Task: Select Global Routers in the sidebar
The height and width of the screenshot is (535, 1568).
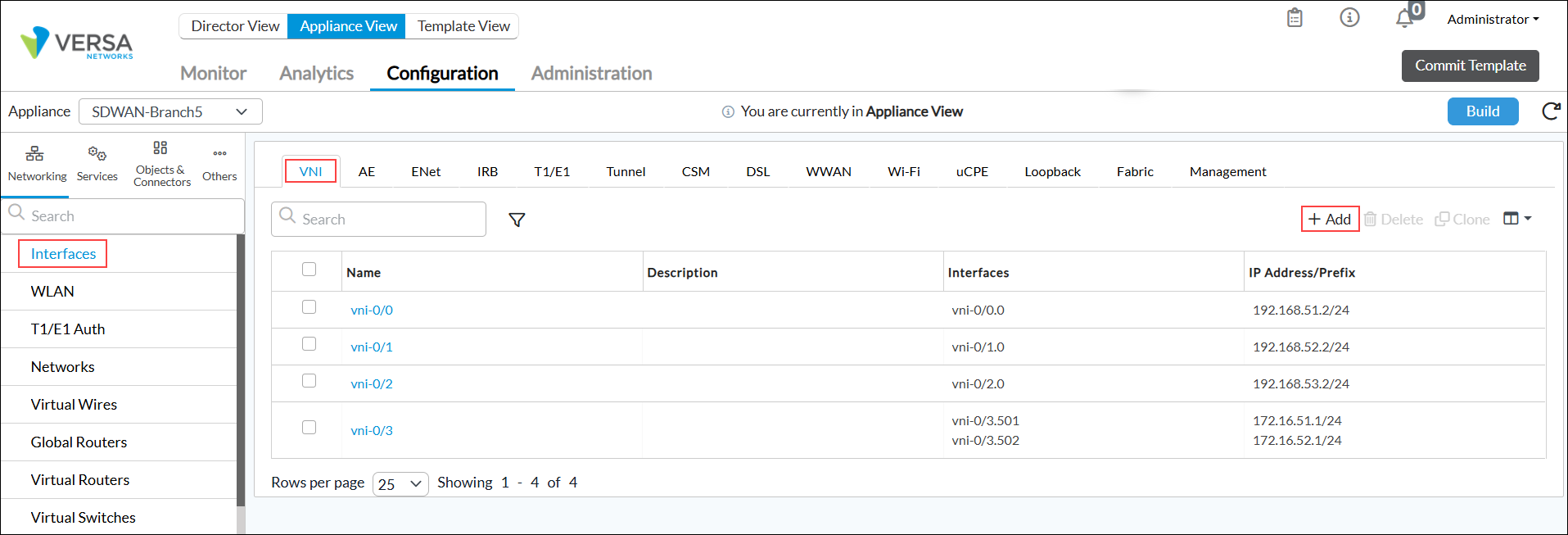Action: pyautogui.click(x=120, y=442)
